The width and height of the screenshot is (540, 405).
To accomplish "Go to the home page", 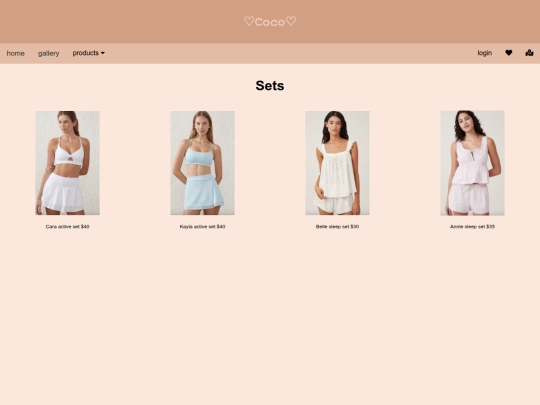I will 15,53.
